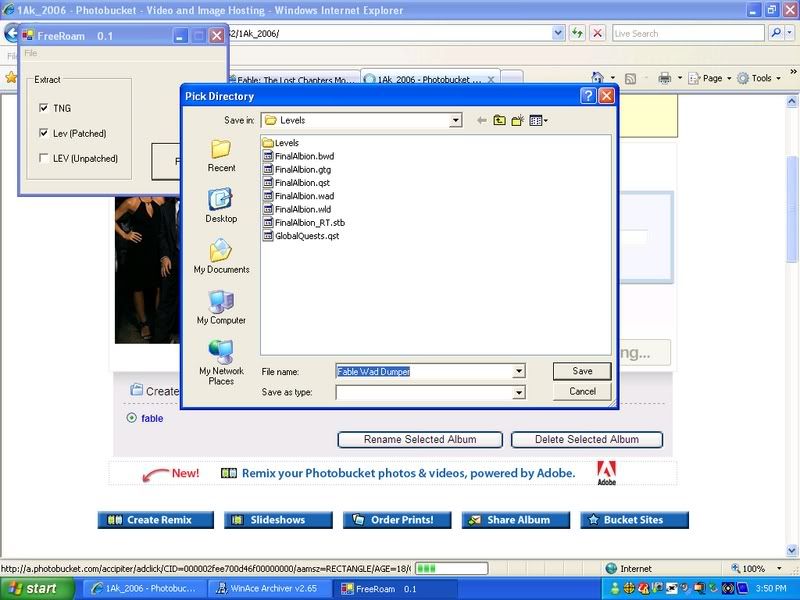Open My Computer in places bar

[x=221, y=308]
